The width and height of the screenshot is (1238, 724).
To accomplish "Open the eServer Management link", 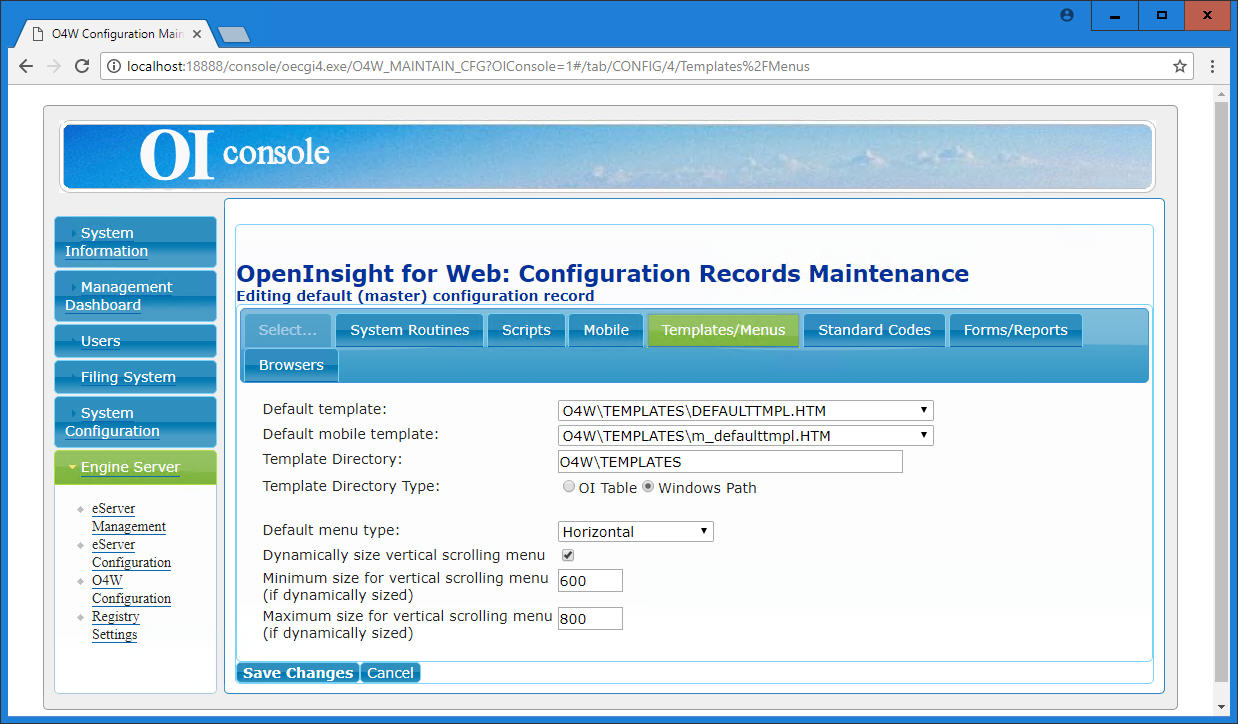I will click(129, 517).
